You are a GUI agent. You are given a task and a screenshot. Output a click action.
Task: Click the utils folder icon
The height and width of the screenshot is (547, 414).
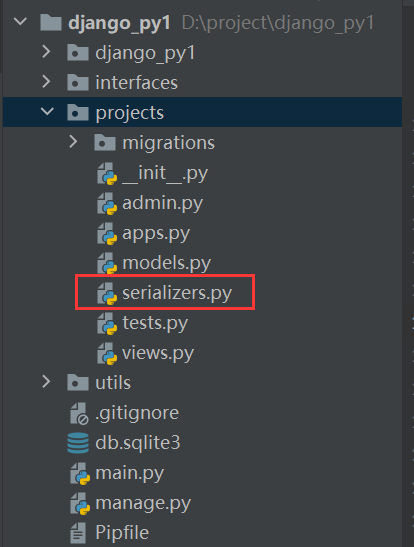(x=78, y=383)
